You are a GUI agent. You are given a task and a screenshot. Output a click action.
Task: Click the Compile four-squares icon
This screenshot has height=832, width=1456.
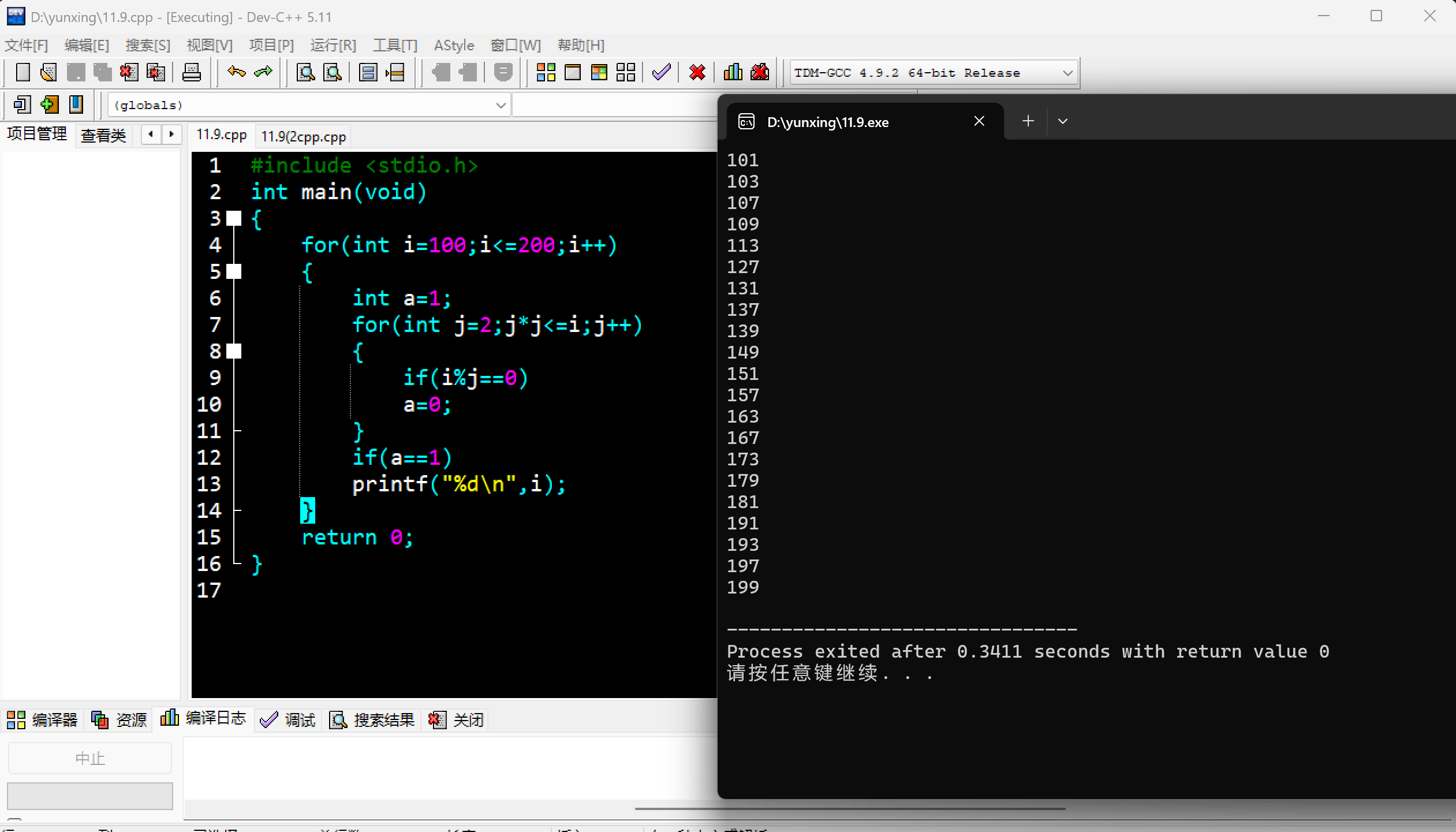(546, 73)
